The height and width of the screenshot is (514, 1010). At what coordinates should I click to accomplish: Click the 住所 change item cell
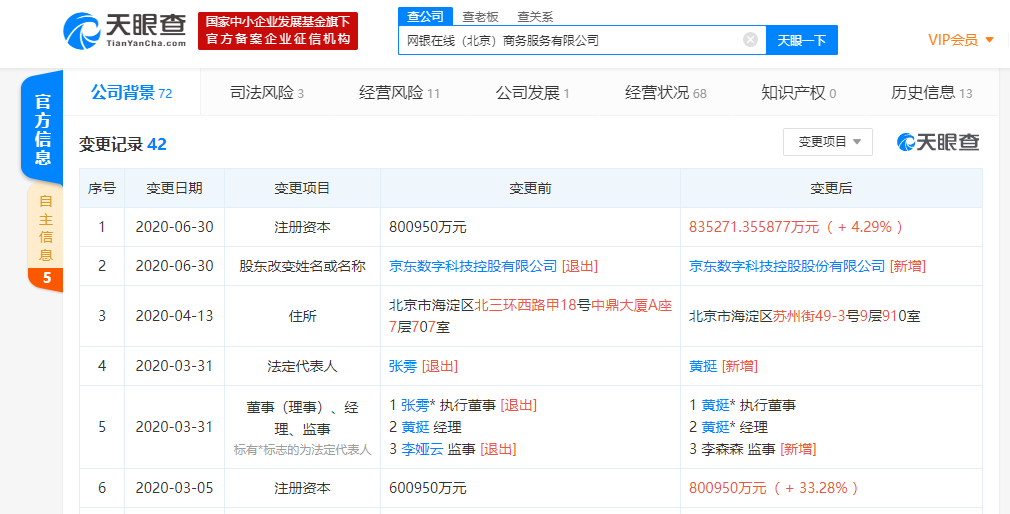tap(303, 316)
